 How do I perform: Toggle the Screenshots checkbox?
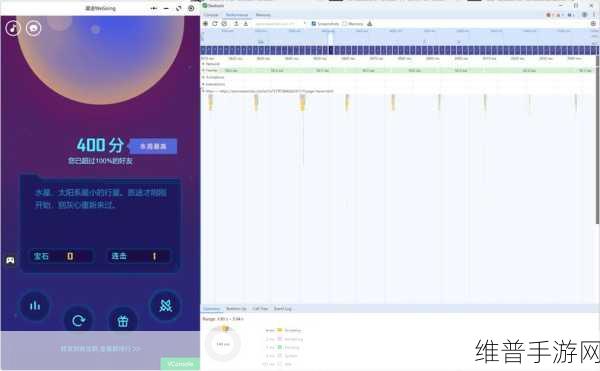point(314,24)
